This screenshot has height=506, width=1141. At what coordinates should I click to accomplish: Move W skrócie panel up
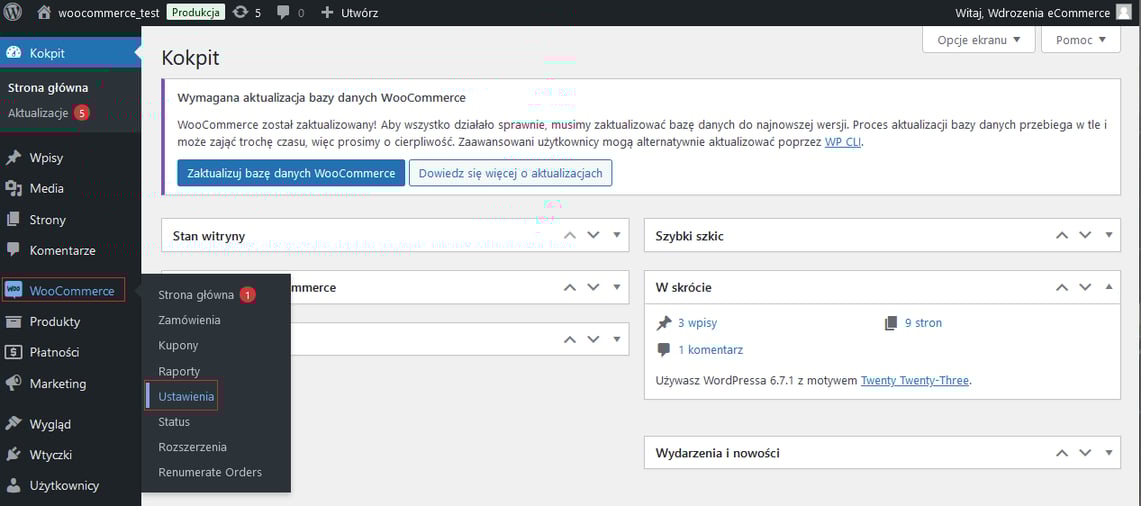point(1062,287)
